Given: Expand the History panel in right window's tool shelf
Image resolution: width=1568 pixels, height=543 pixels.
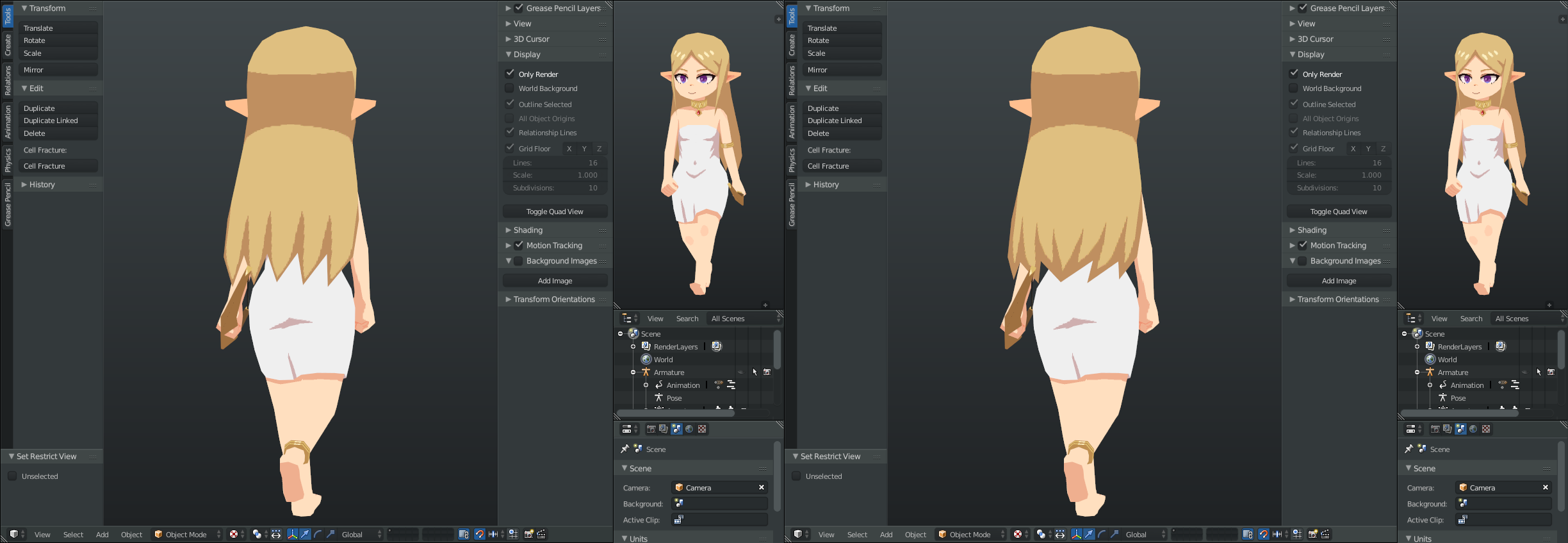Looking at the screenshot, I should 826,185.
